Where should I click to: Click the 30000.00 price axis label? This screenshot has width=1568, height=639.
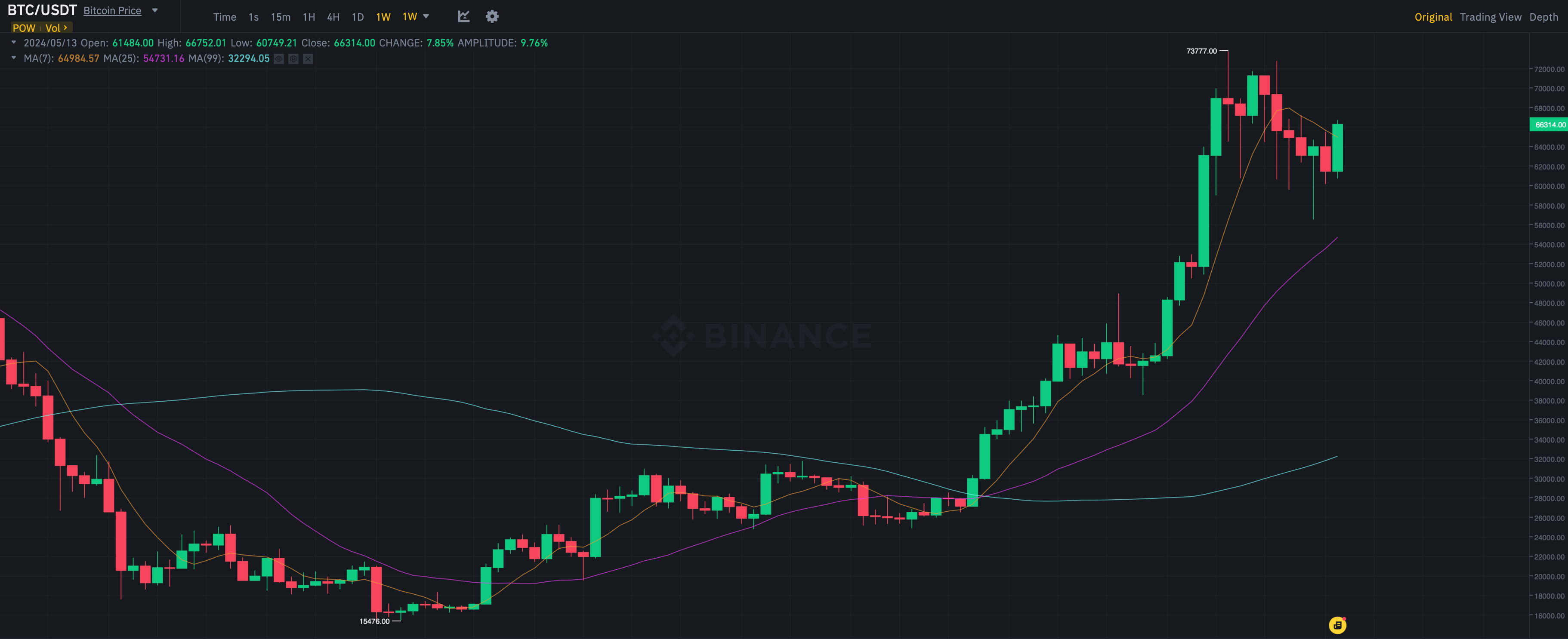pyautogui.click(x=1549, y=479)
